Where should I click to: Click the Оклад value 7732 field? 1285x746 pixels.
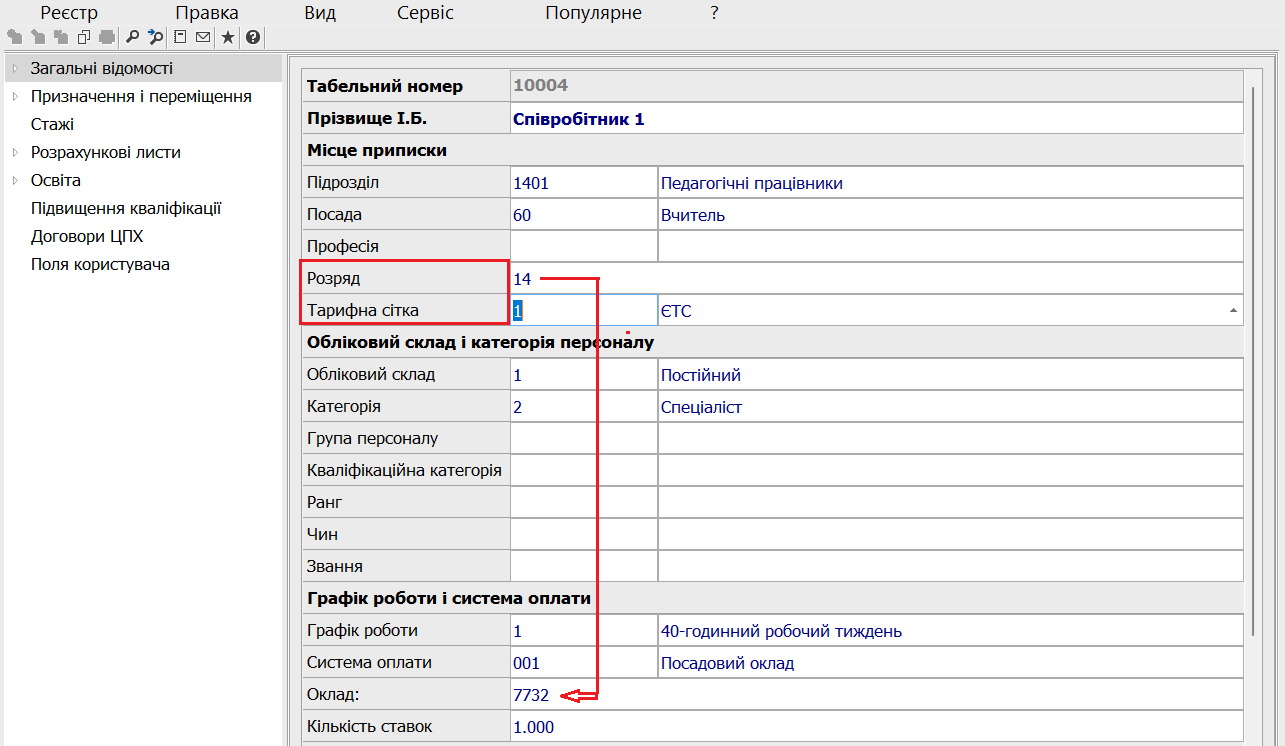877,695
